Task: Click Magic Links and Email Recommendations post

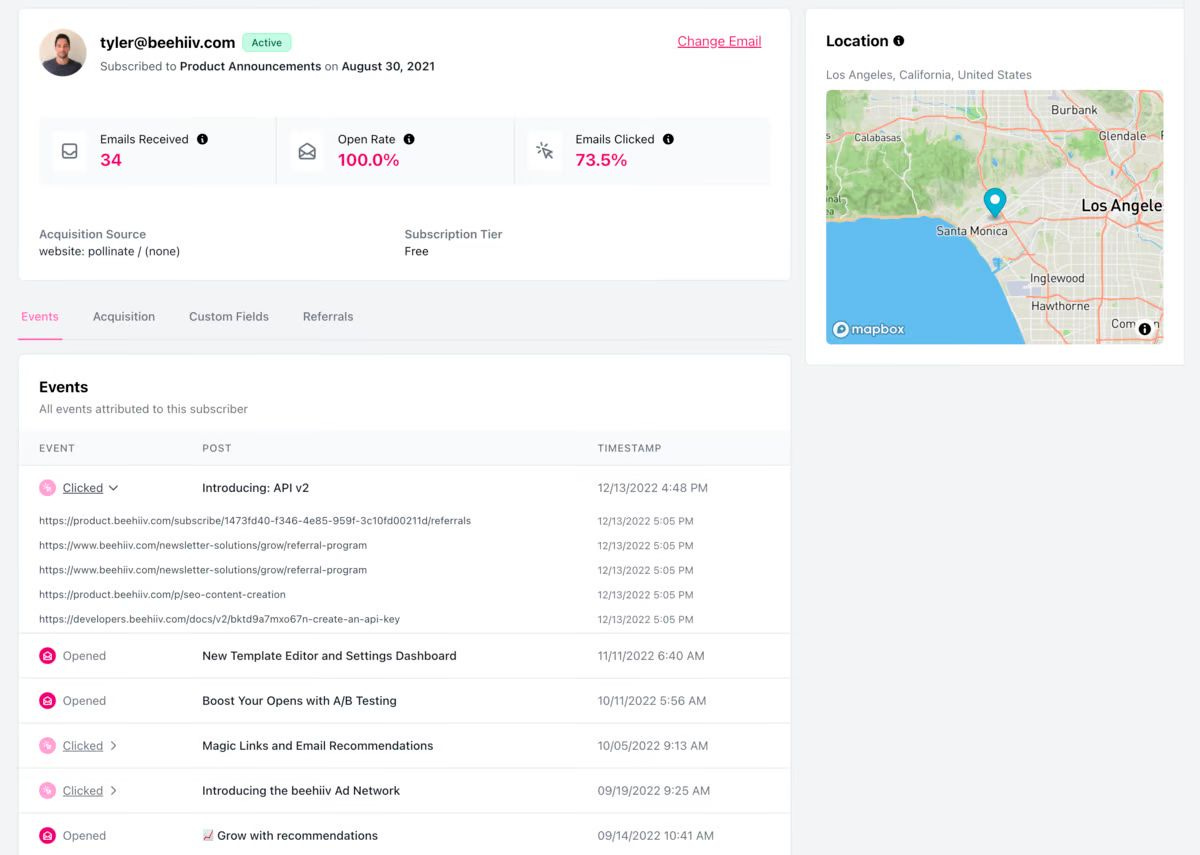Action: [318, 746]
